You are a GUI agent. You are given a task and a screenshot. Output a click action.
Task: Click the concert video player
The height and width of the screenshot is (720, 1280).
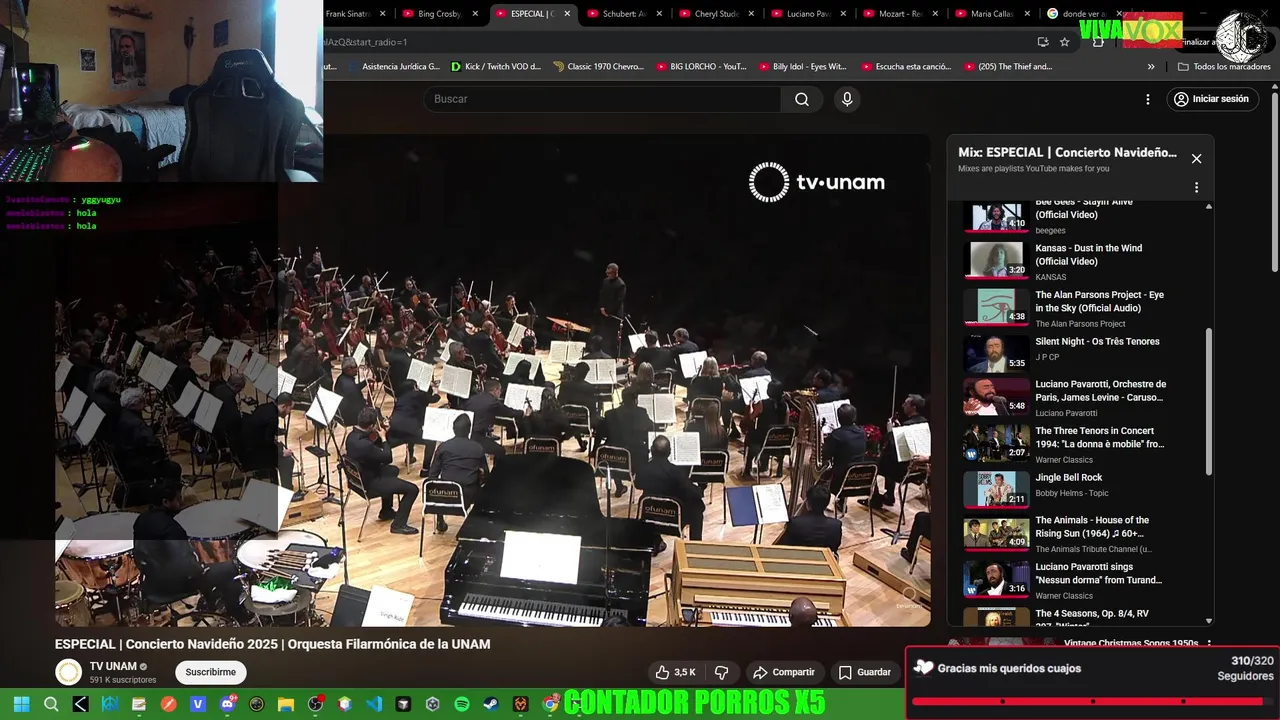pyautogui.click(x=493, y=380)
